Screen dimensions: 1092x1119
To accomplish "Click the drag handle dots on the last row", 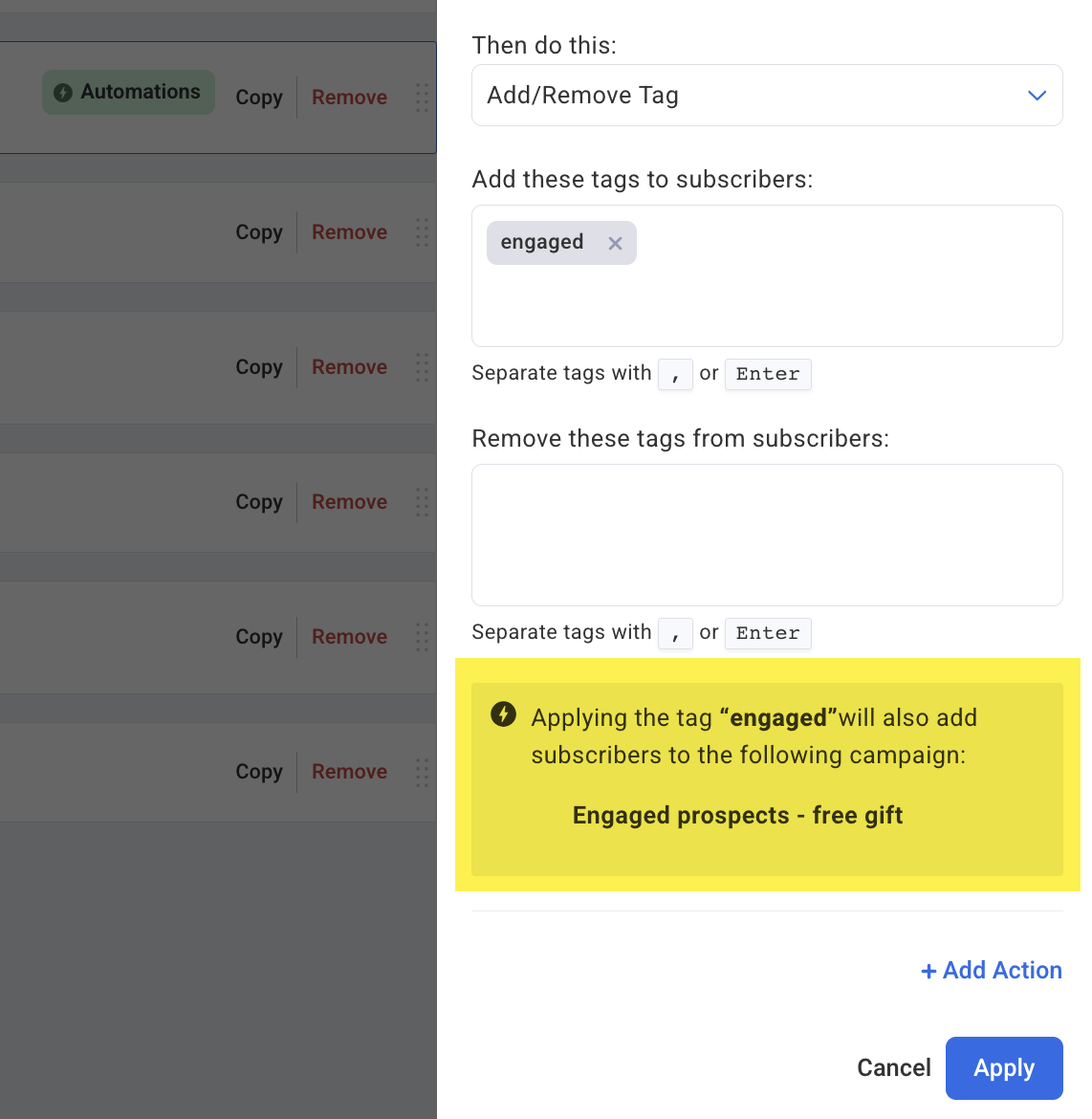I will (423, 772).
